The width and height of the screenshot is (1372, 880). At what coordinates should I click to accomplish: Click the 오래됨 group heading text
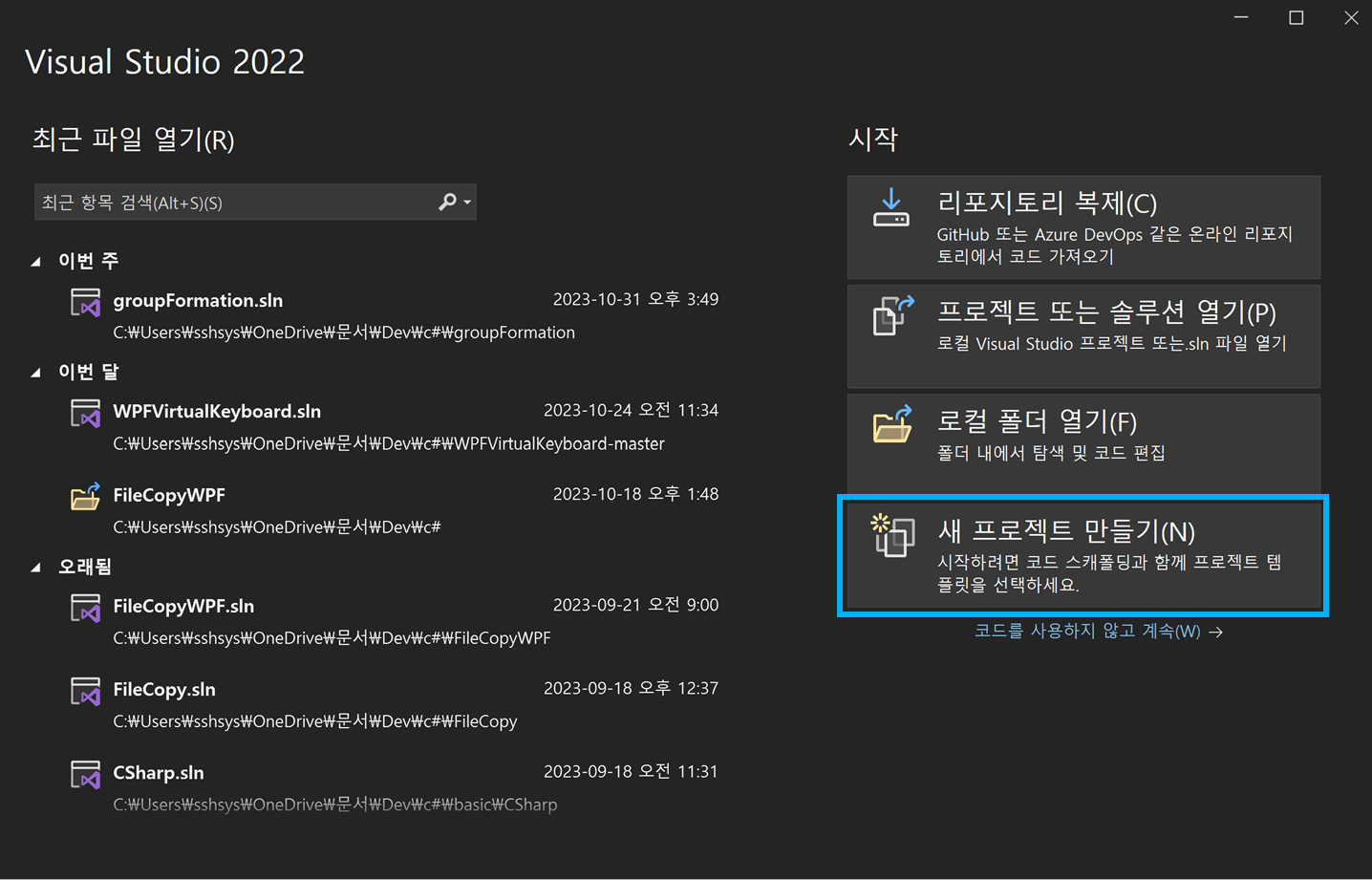(85, 567)
